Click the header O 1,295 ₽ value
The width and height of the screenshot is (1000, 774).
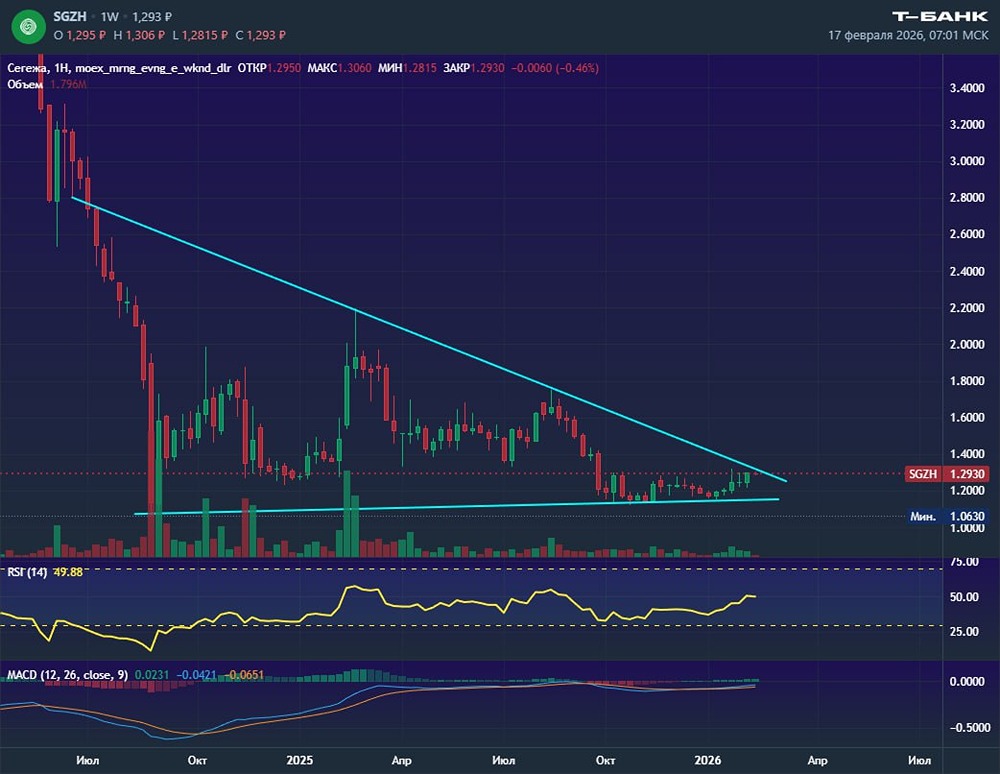(78, 35)
